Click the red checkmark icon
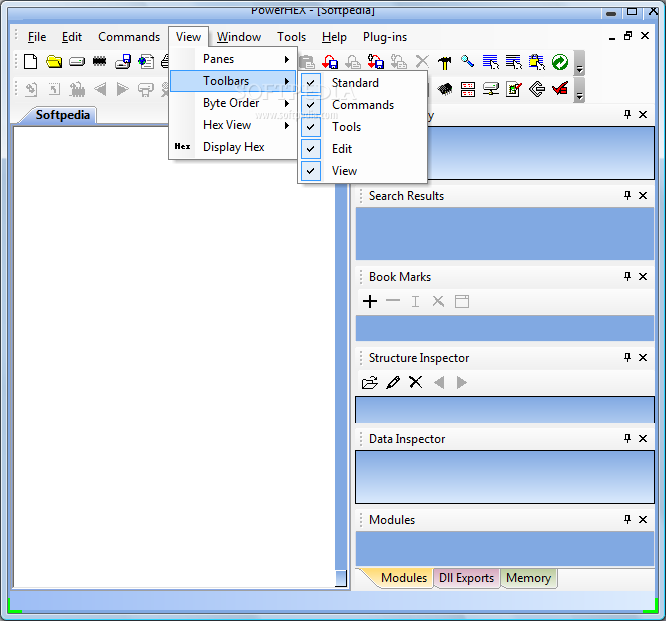The width and height of the screenshot is (666, 621). (x=560, y=89)
